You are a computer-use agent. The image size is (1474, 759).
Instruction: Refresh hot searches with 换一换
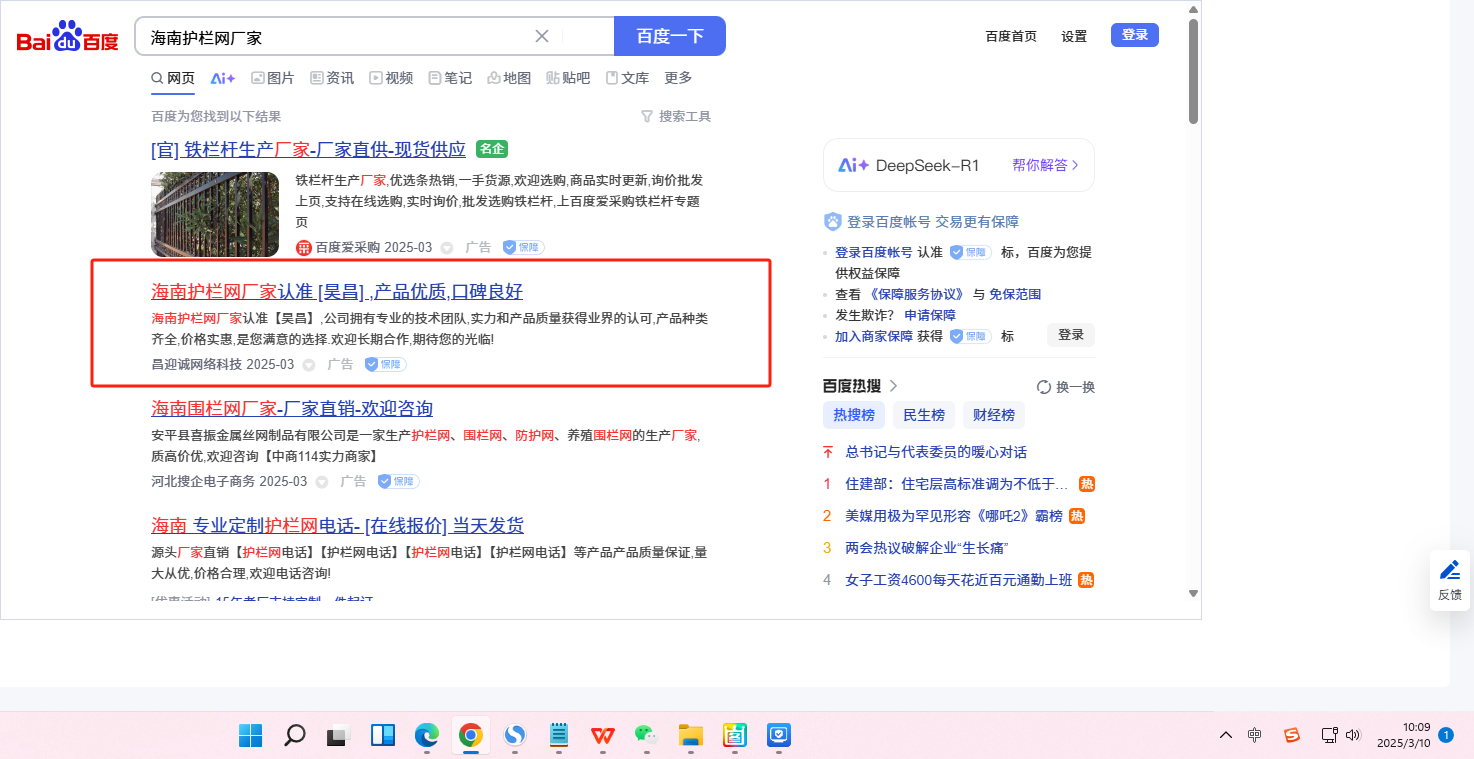click(1066, 387)
